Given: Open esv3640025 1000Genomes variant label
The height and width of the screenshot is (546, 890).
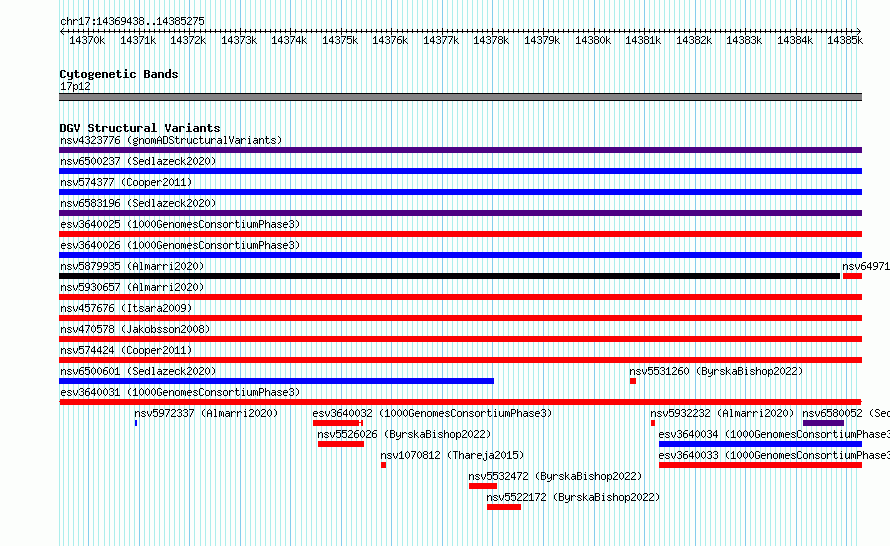Looking at the screenshot, I should 180,224.
